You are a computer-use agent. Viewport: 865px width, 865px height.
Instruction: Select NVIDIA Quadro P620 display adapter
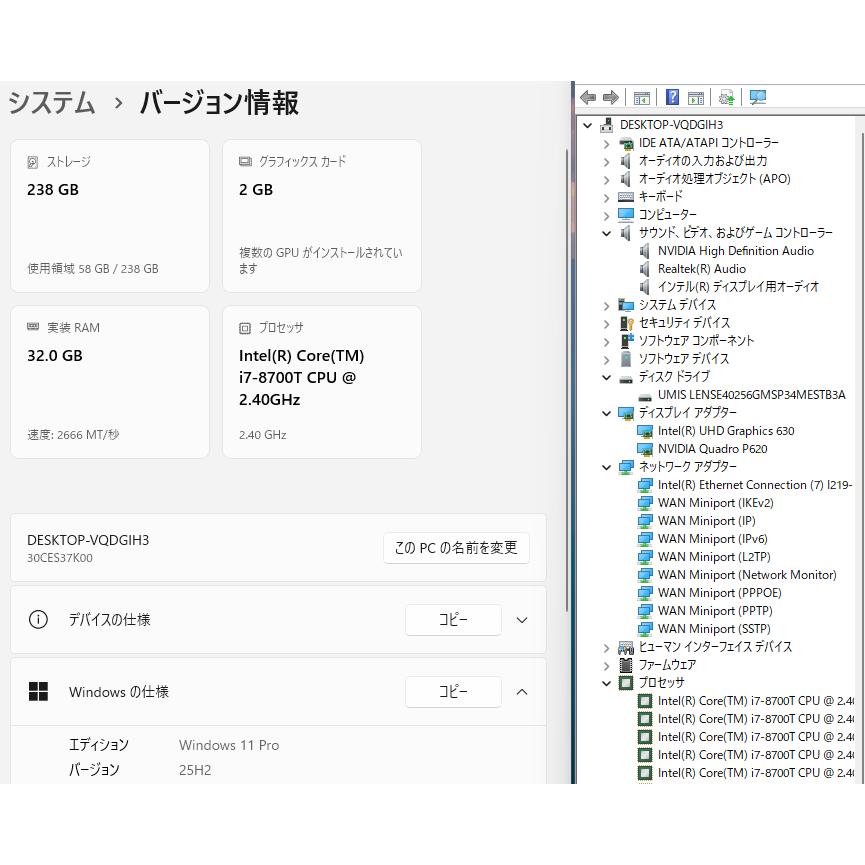click(712, 449)
